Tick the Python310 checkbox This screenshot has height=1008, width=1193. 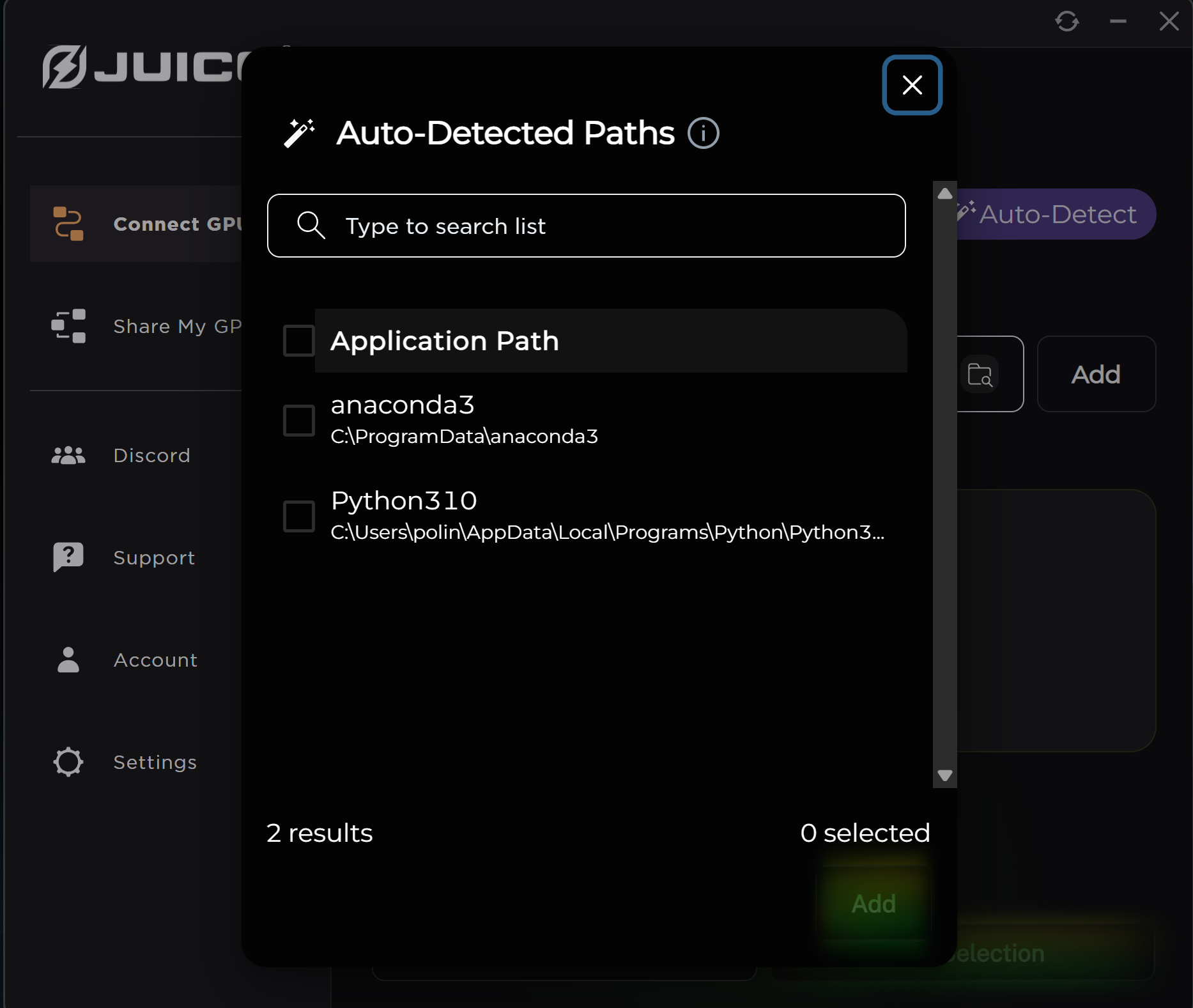pyautogui.click(x=298, y=516)
